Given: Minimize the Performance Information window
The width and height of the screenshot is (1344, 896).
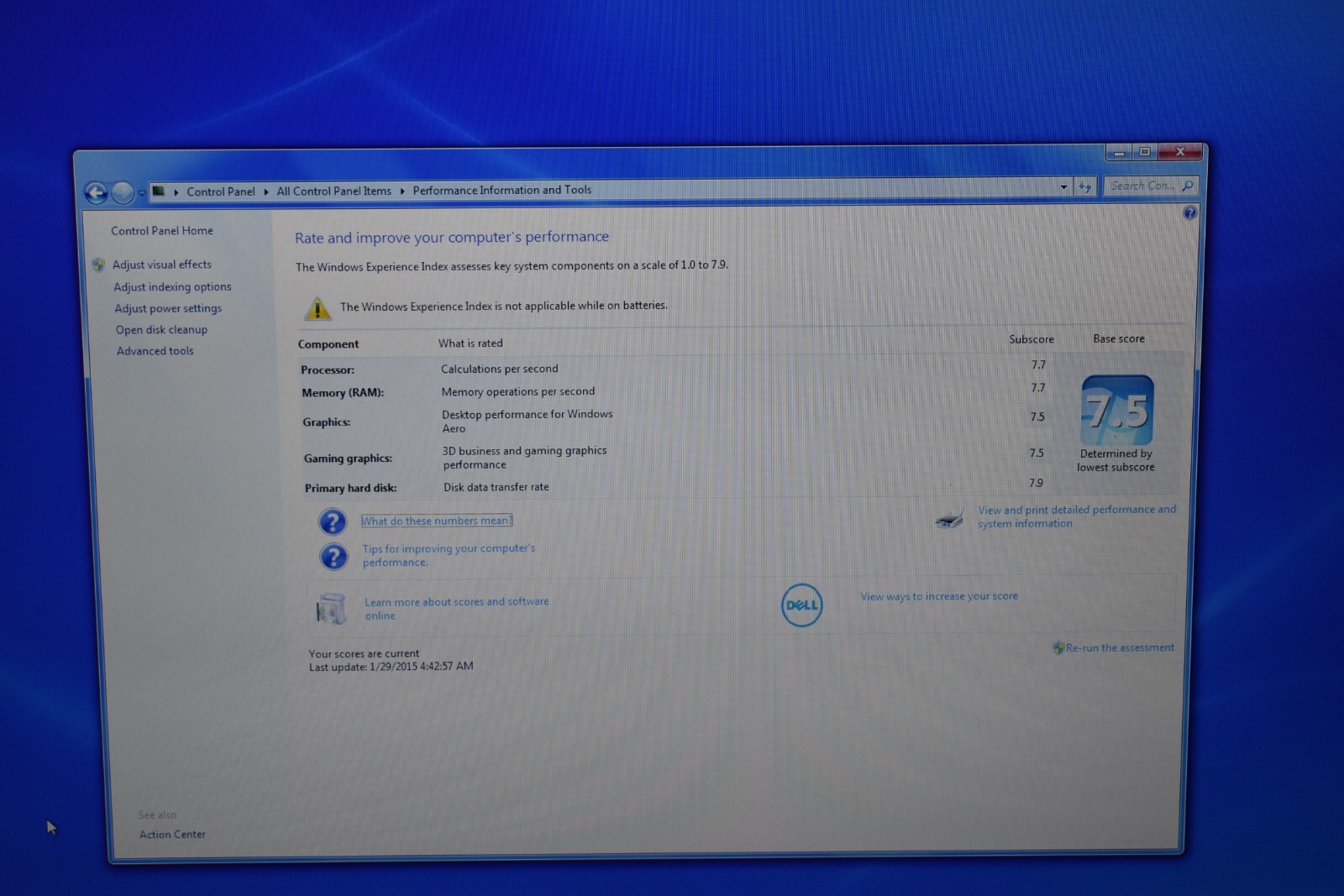Looking at the screenshot, I should click(1119, 153).
